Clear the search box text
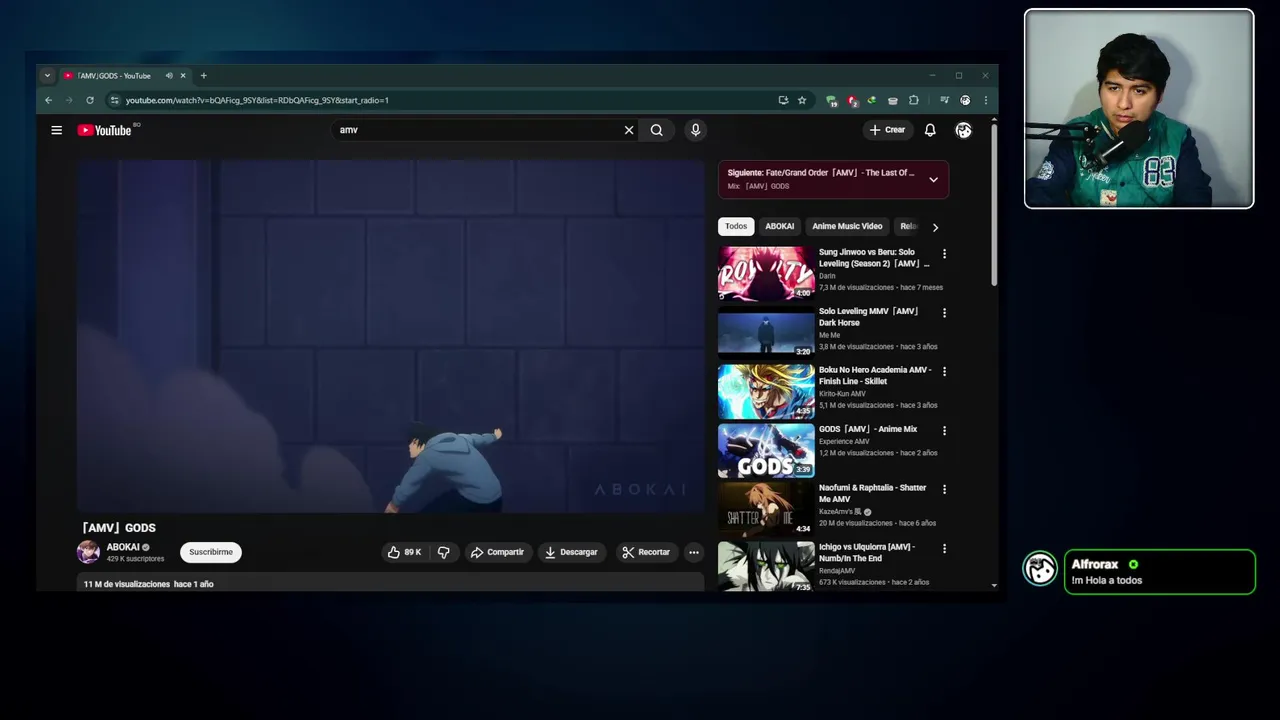 pos(629,130)
